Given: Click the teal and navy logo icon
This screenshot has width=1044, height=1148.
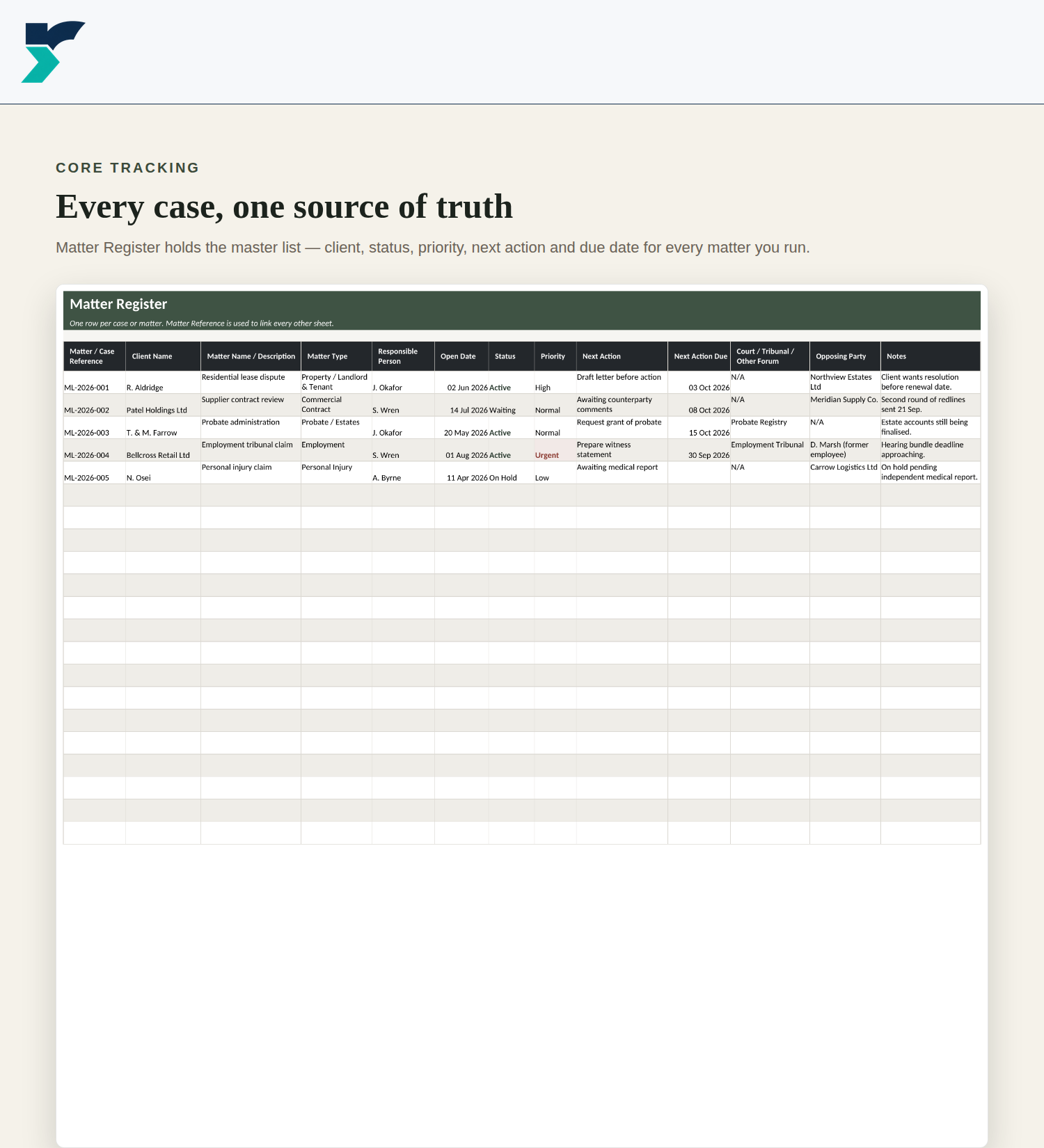Looking at the screenshot, I should pos(54,52).
